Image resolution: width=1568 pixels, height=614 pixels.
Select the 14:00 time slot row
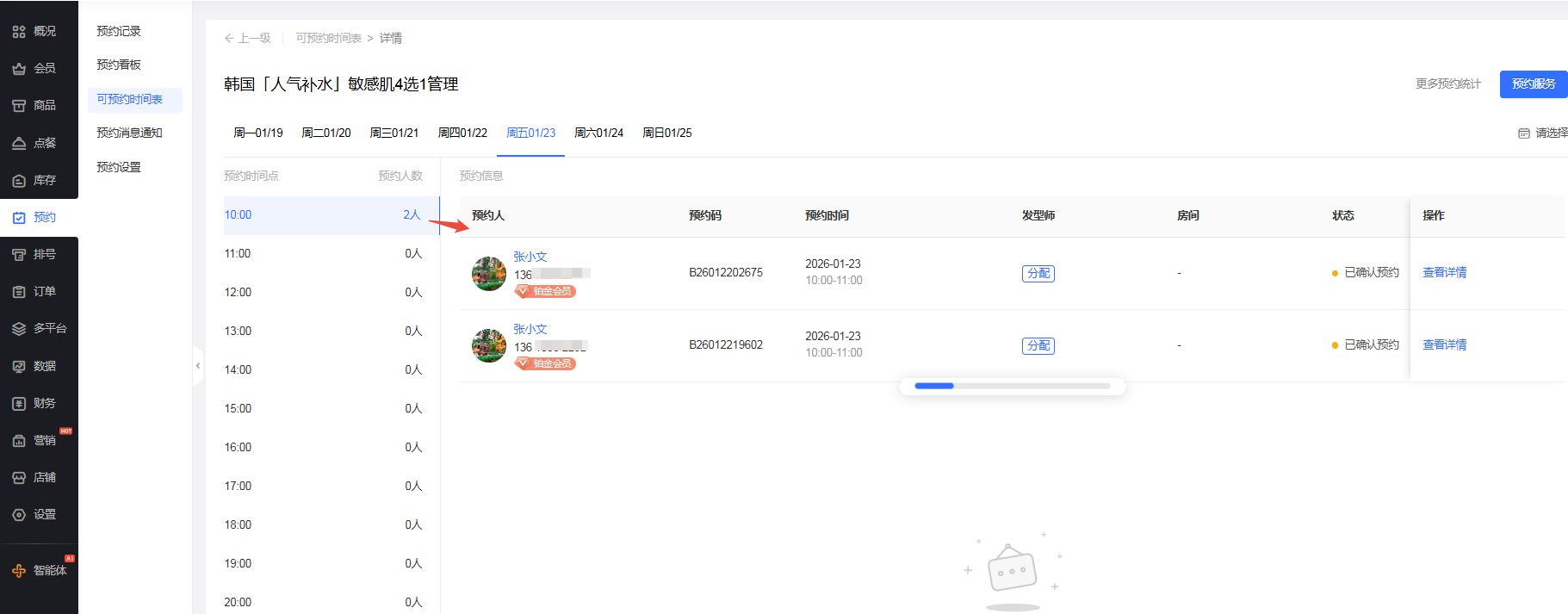coord(332,370)
